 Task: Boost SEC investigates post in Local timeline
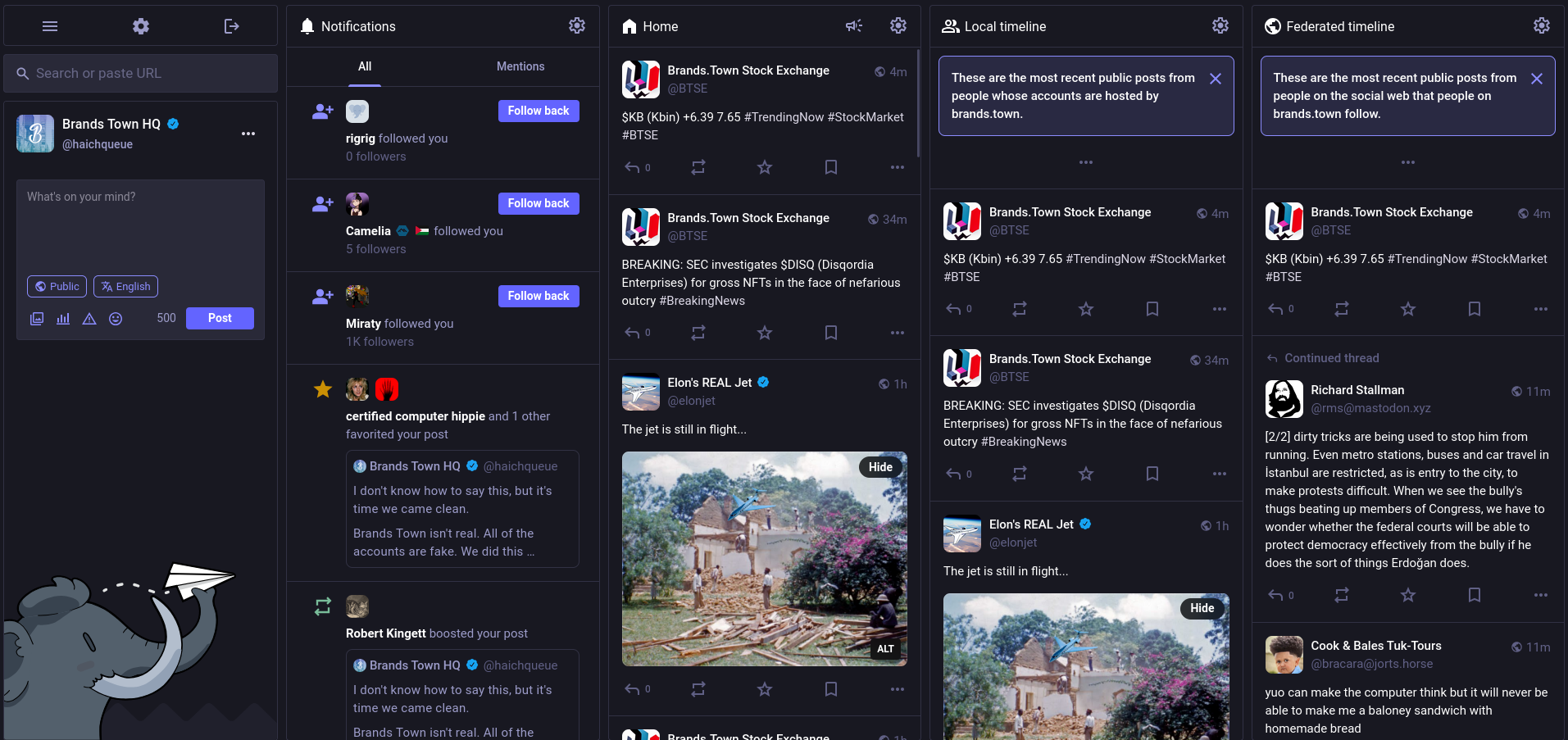click(1020, 474)
